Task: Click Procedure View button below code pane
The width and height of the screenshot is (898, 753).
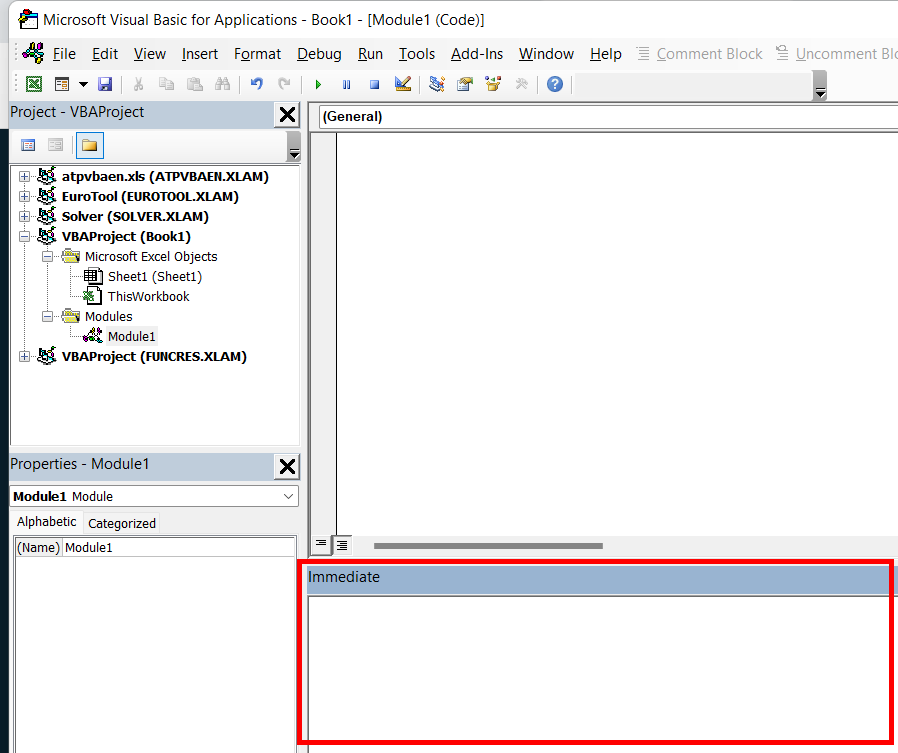Action: click(x=321, y=544)
